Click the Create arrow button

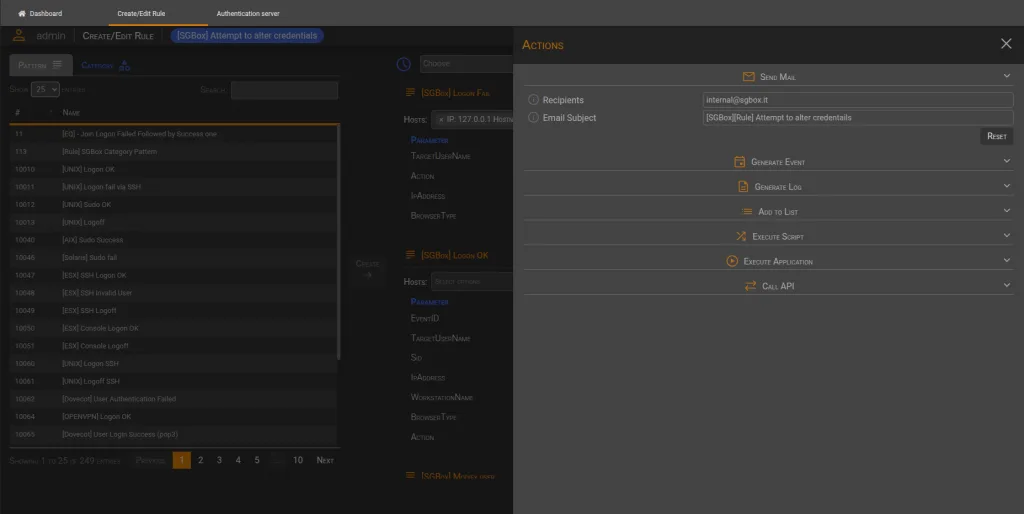pos(368,269)
